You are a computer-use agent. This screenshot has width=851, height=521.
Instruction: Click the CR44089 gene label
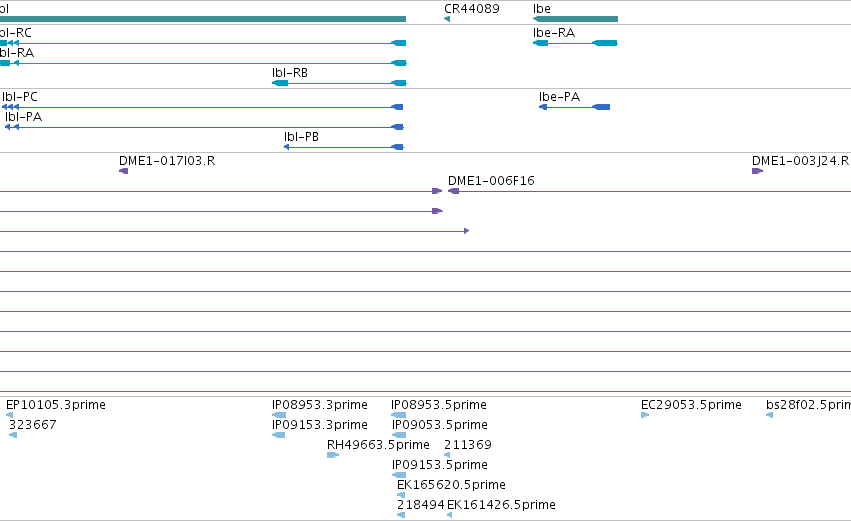pyautogui.click(x=472, y=9)
